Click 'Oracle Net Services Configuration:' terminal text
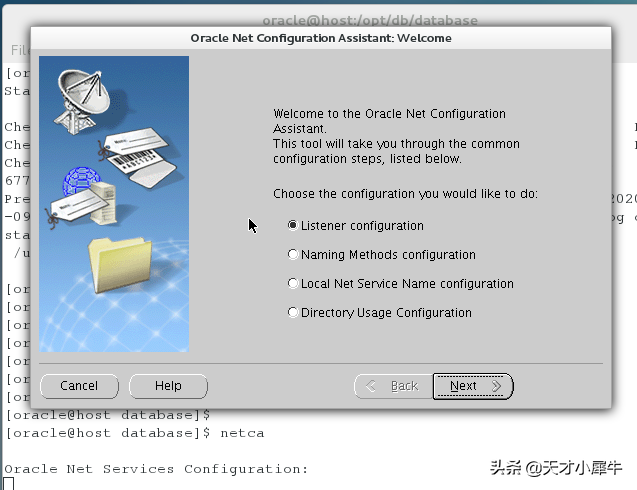Screen dimensions: 637x490 [156, 469]
